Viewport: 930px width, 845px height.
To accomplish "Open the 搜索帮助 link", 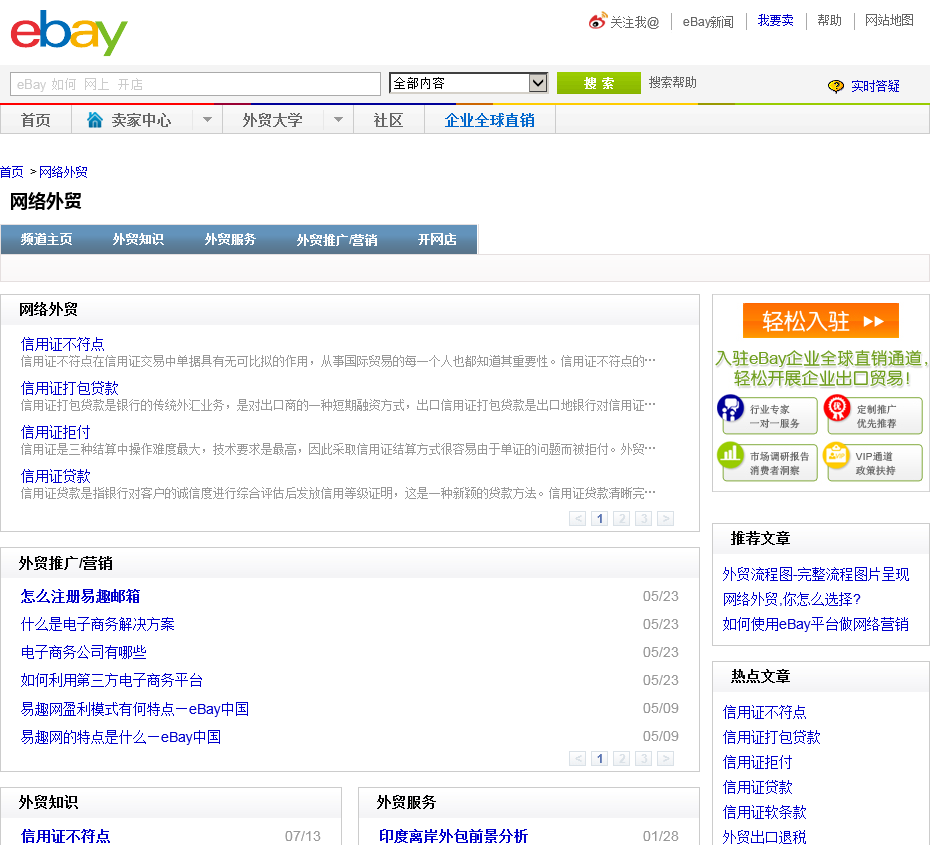I will click(673, 82).
